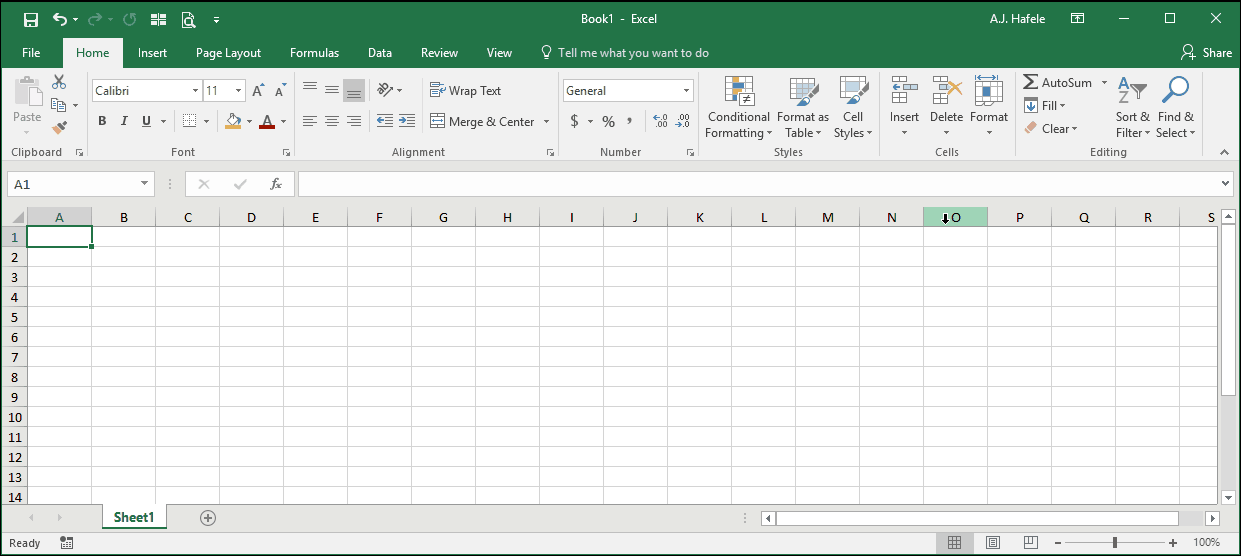This screenshot has height=556, width=1241.
Task: Expand the Name Box dropdown
Action: [145, 184]
